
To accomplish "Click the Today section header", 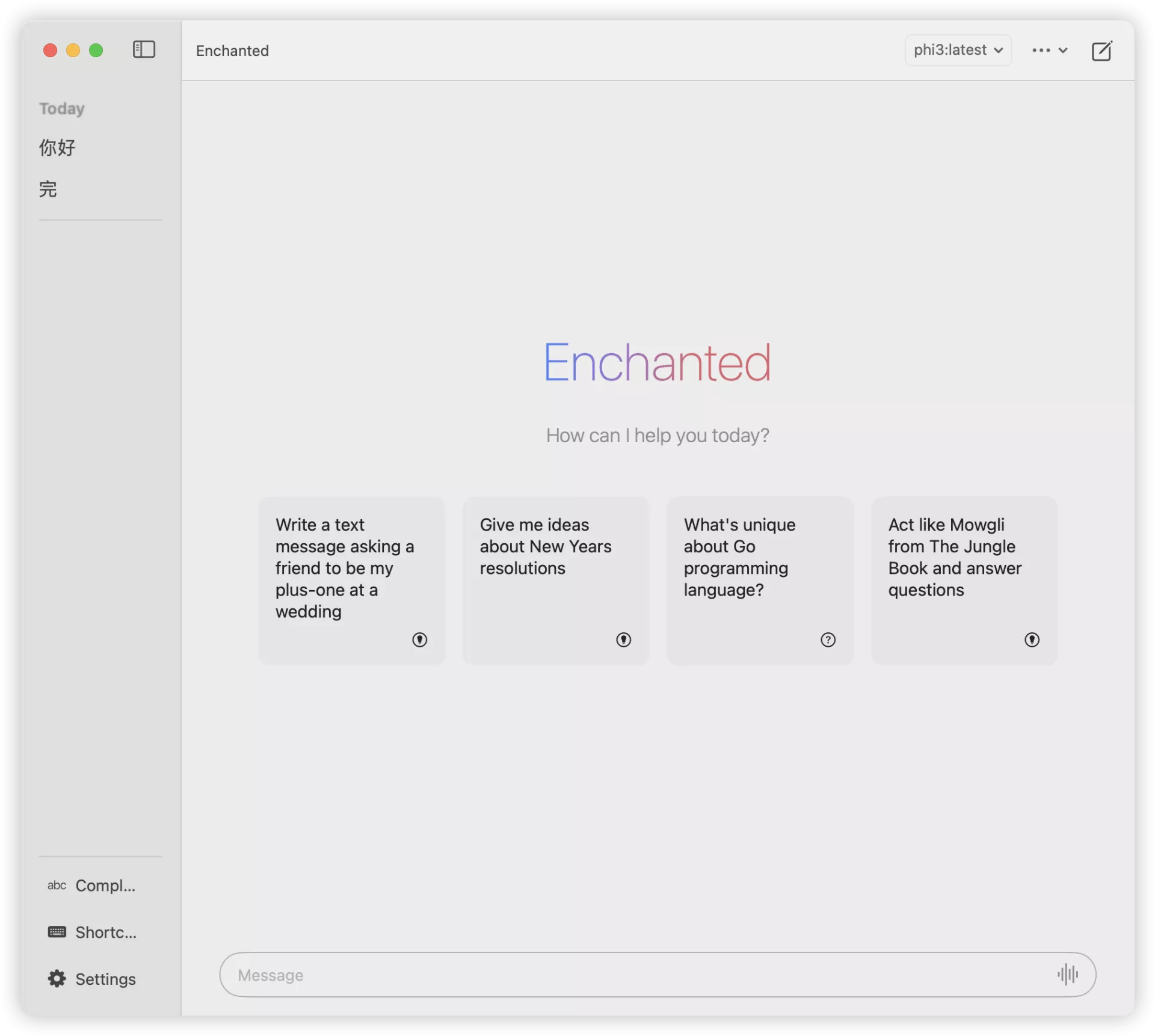I will (x=61, y=108).
